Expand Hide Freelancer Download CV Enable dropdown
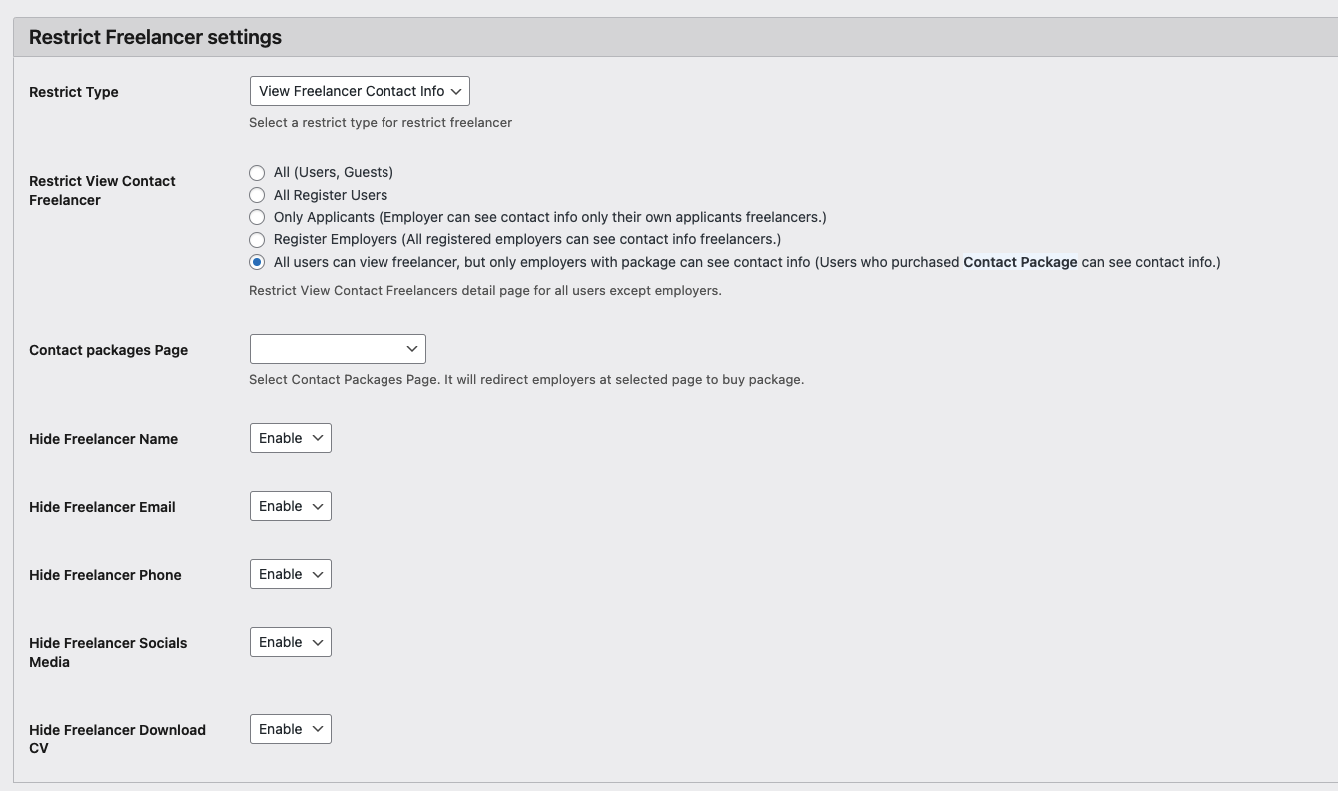 coord(290,729)
